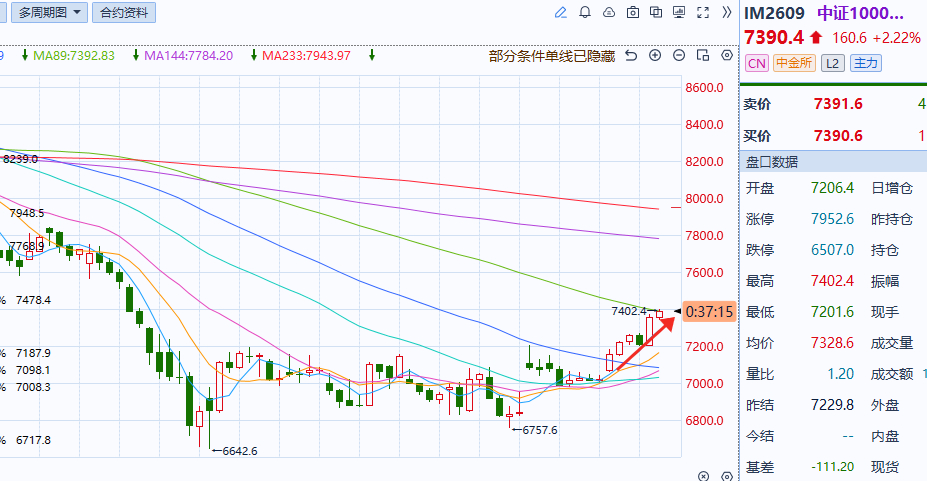Click the 7478.4 retracement level label
The image size is (927, 481).
[x=33, y=300]
